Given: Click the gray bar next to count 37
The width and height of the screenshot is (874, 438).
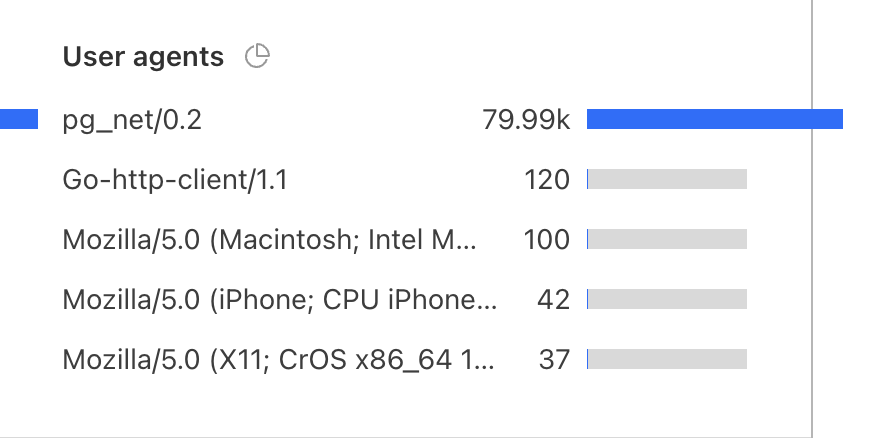Looking at the screenshot, I should coord(667,360).
